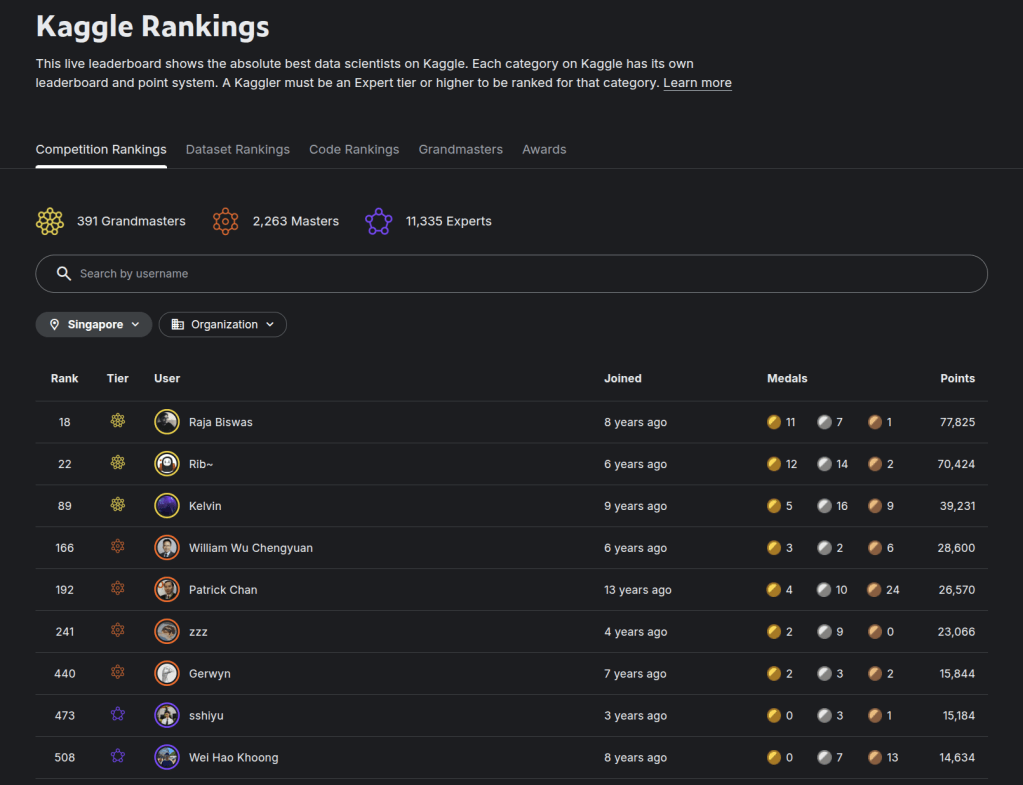Click the search magnifier icon
The width and height of the screenshot is (1023, 785).
pos(64,274)
